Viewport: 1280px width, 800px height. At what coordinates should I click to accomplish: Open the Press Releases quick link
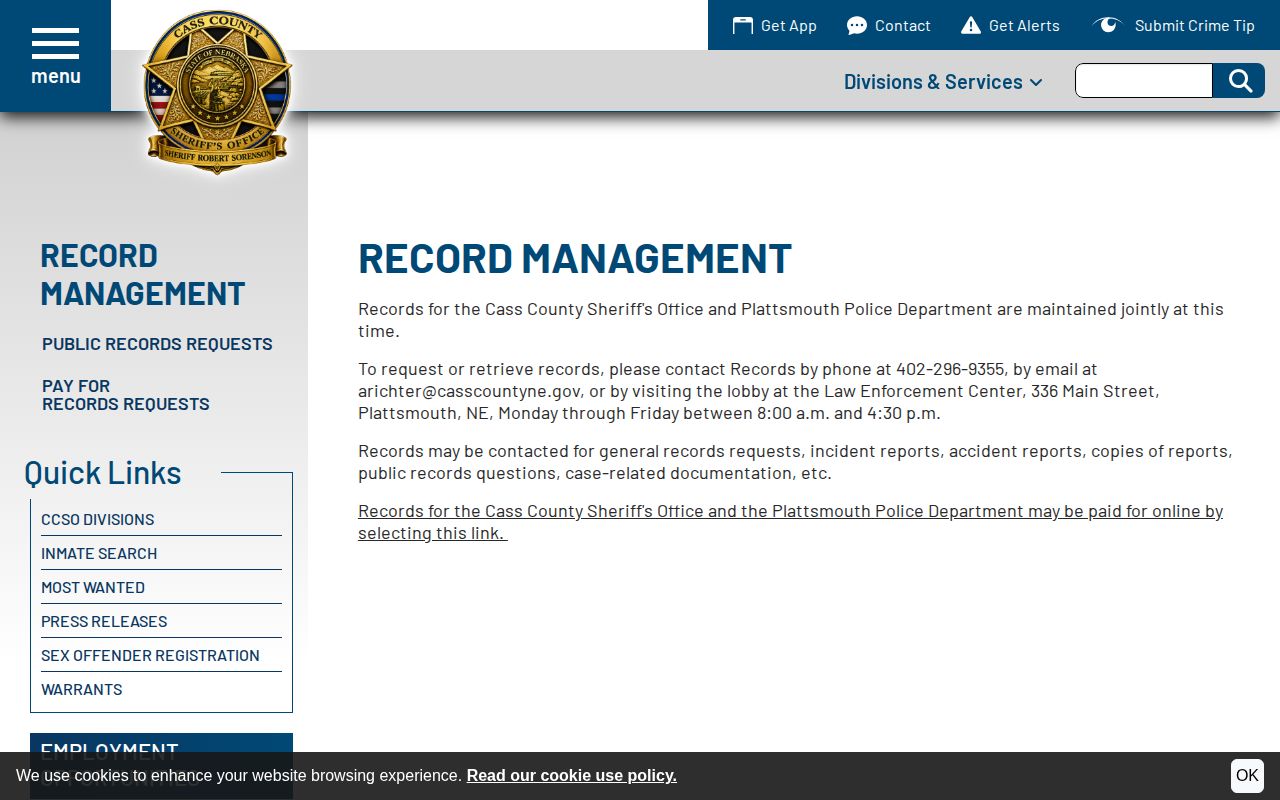104,622
